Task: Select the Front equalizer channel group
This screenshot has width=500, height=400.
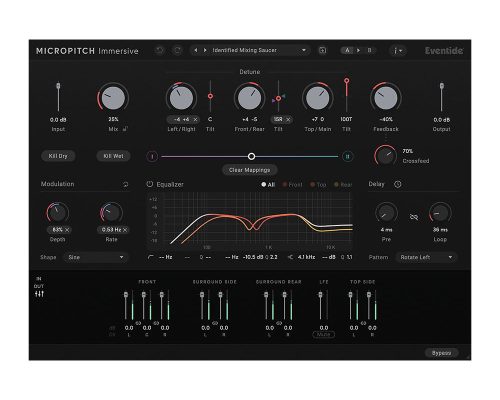Action: pyautogui.click(x=292, y=184)
